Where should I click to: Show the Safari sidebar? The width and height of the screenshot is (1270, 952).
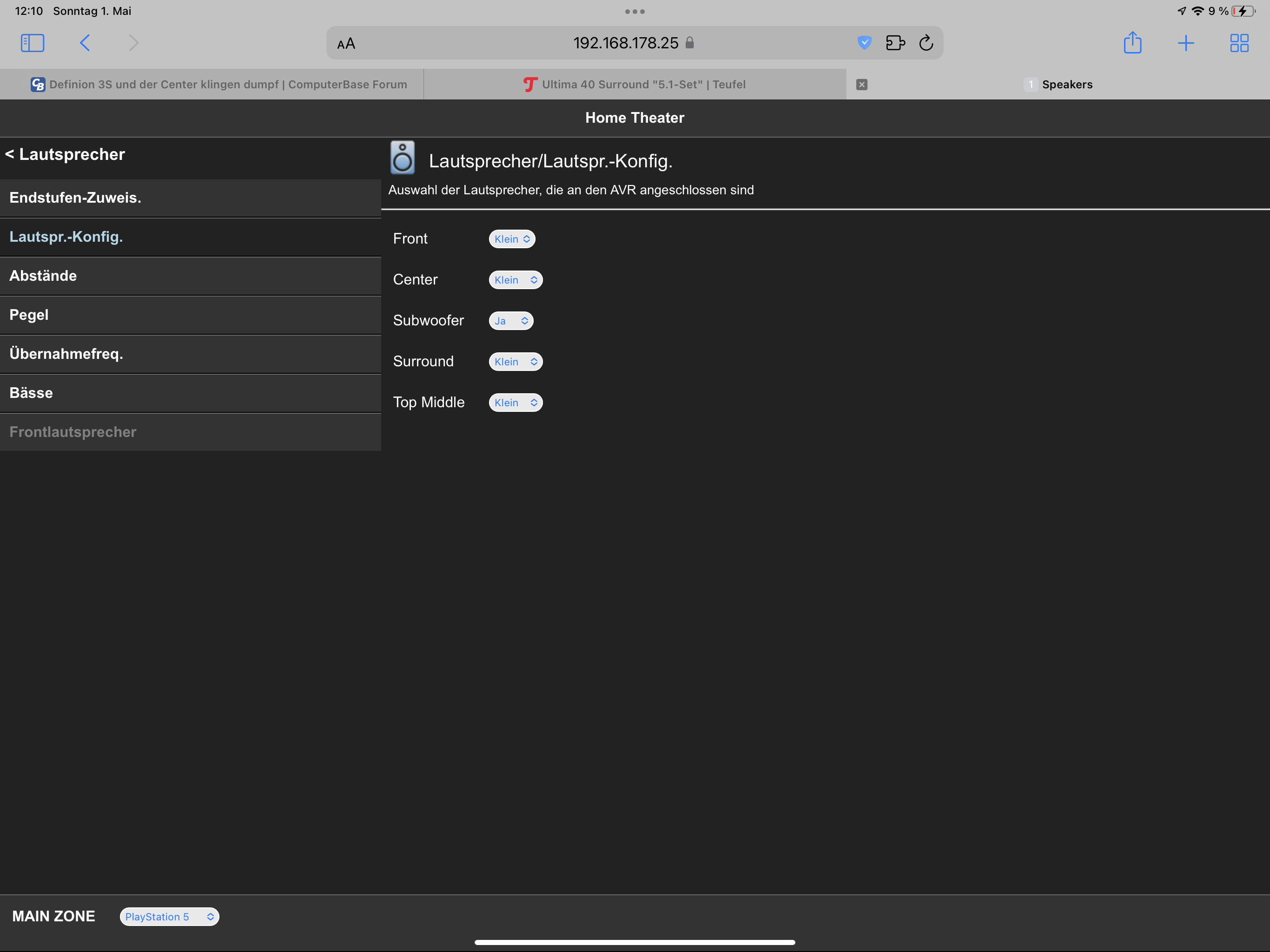32,43
